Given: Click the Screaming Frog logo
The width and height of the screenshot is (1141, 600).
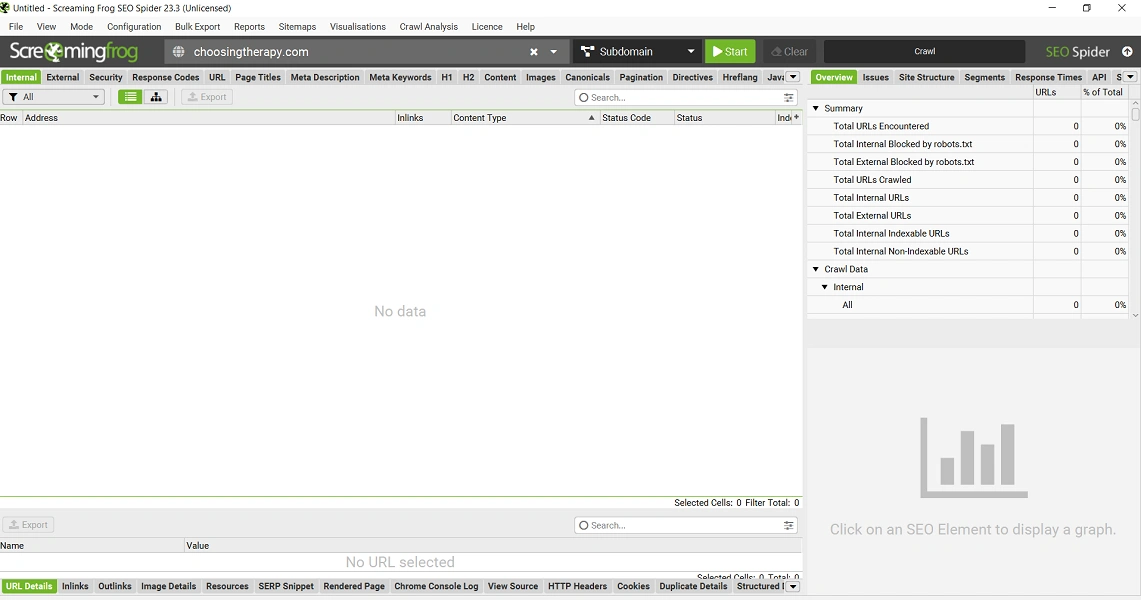Looking at the screenshot, I should pos(73,52).
